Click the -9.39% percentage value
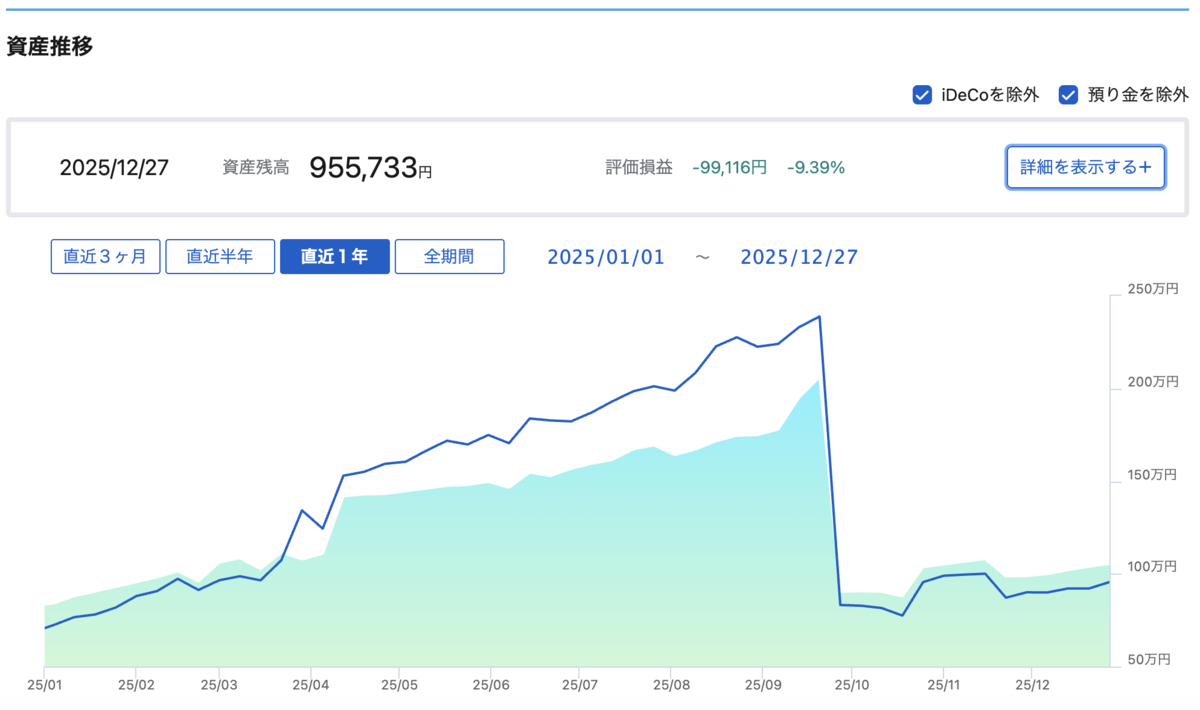The height and width of the screenshot is (710, 1200). [816, 167]
